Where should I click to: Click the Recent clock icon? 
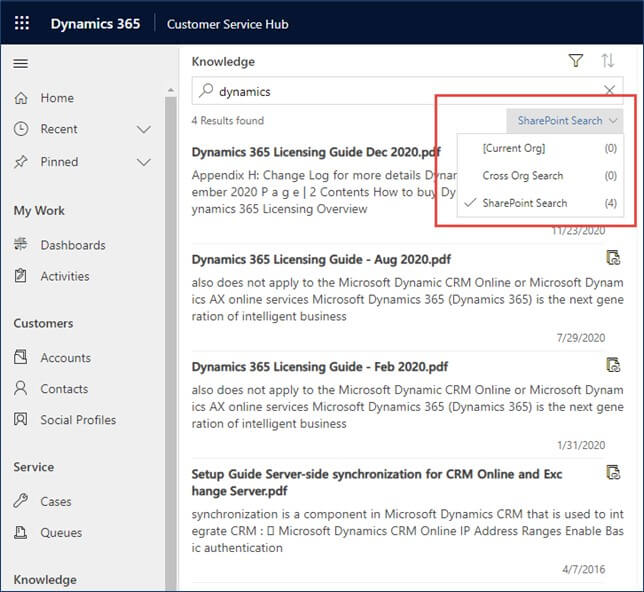click(x=21, y=129)
